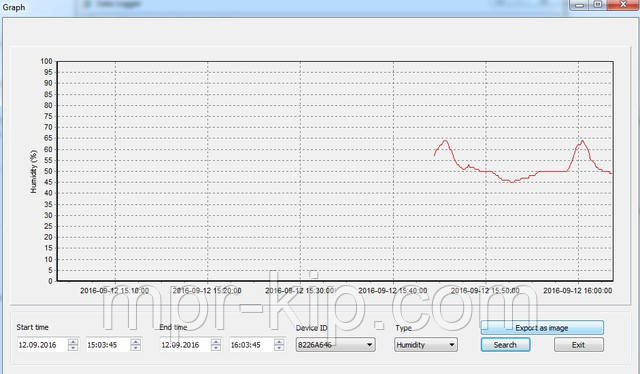The image size is (640, 374).
Task: Increase the end date with up arrow
Action: [216, 342]
